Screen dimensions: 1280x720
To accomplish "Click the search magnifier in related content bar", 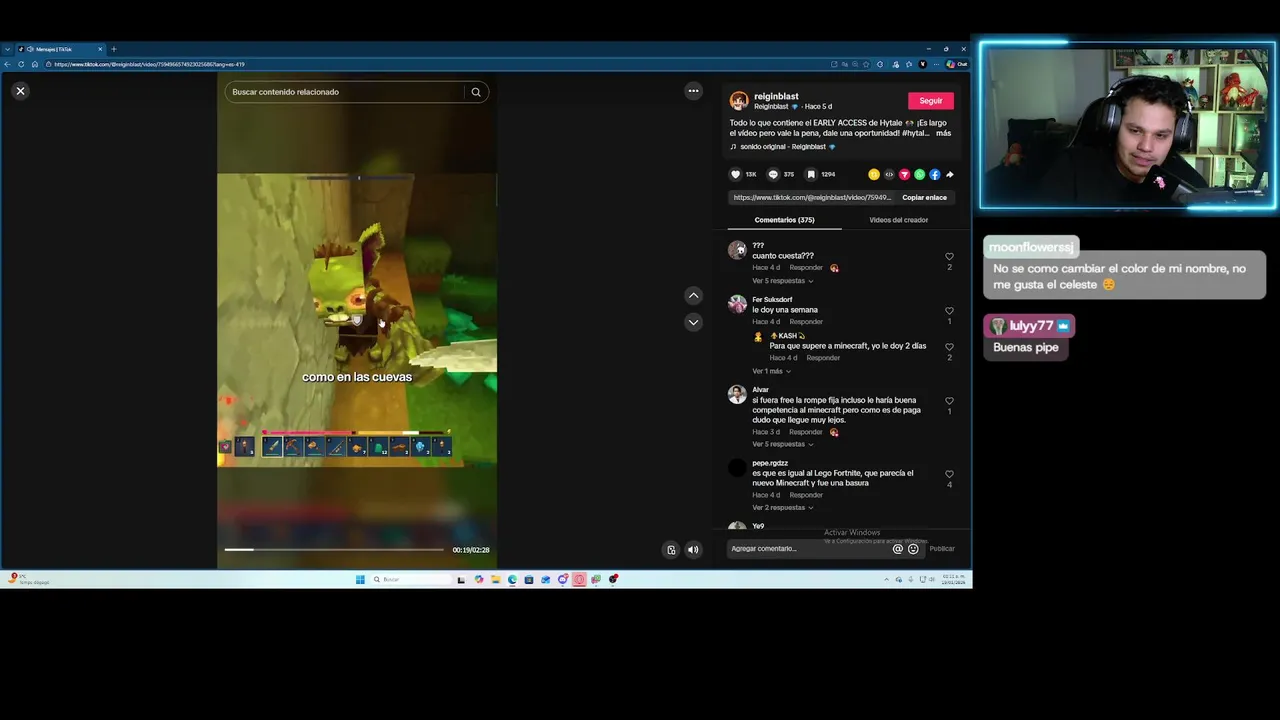I will [476, 92].
